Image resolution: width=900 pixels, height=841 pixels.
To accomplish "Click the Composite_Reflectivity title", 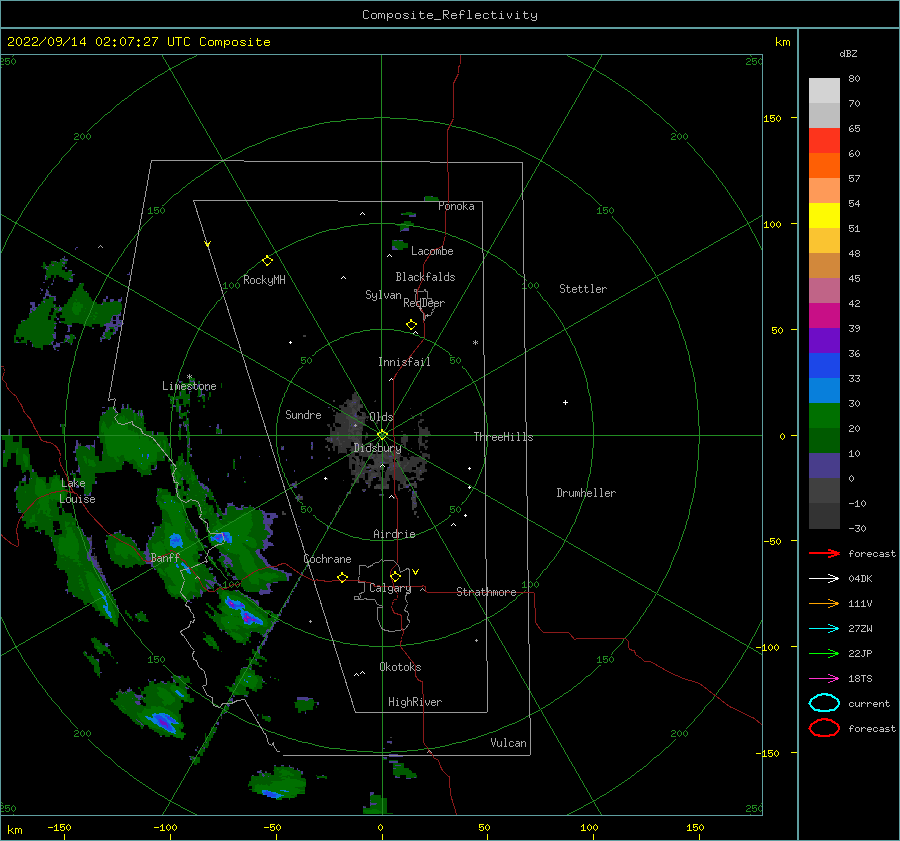I will point(450,15).
